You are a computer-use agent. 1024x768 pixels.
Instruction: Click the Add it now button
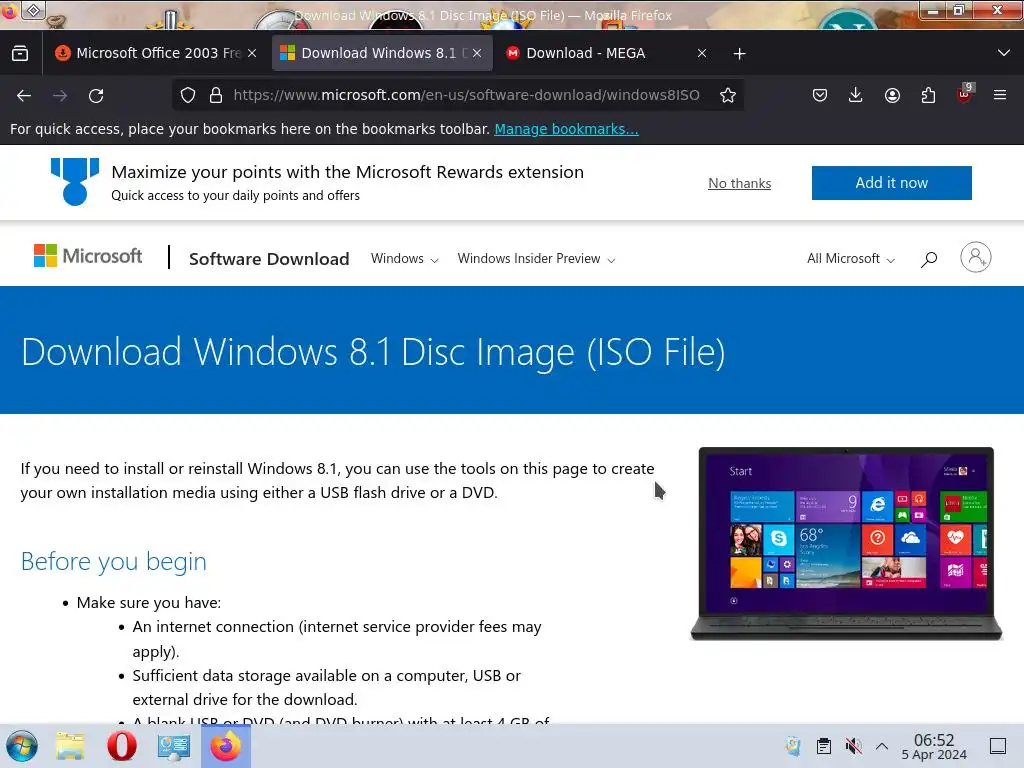[x=891, y=183]
